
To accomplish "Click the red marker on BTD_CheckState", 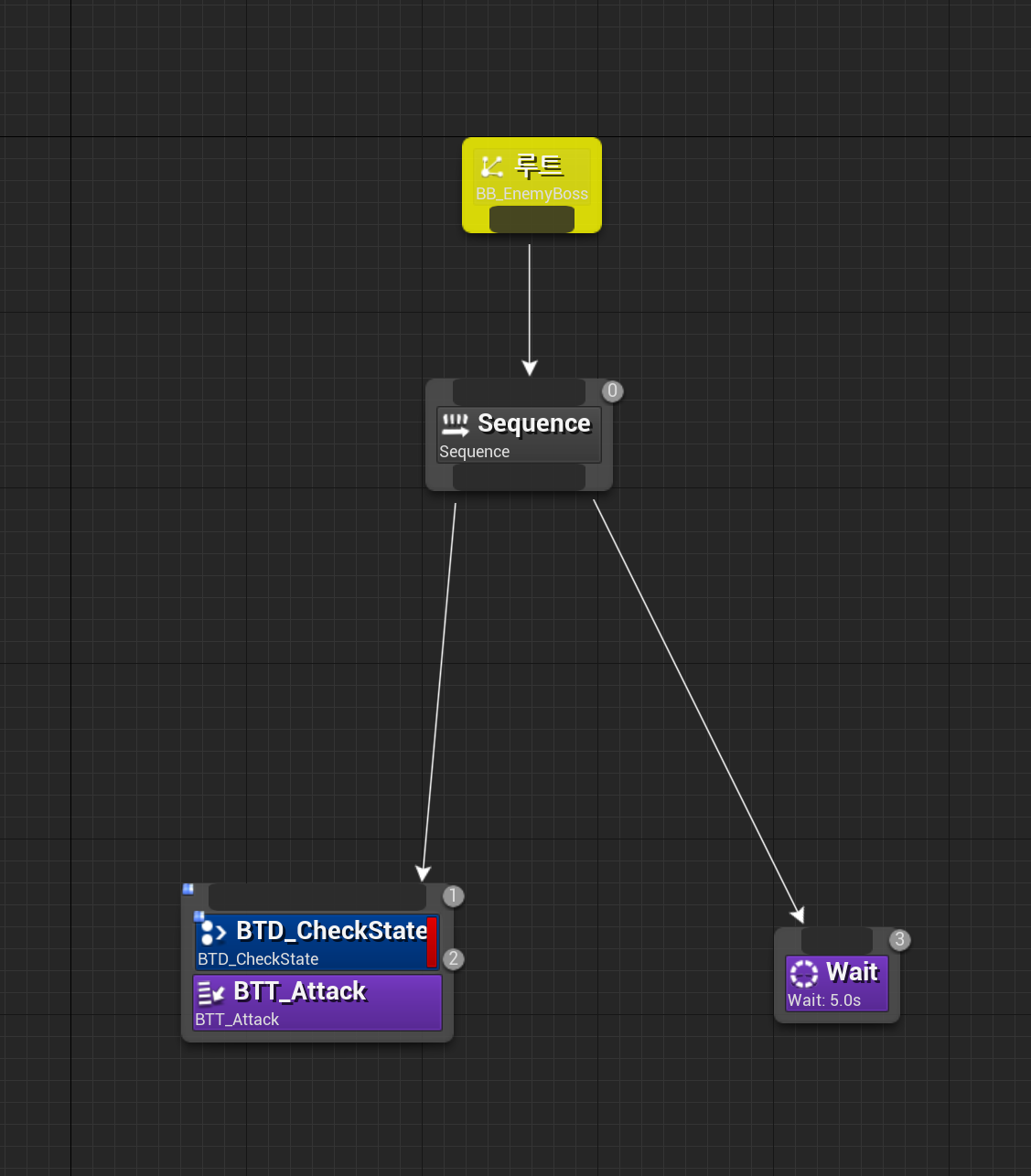I will (432, 942).
